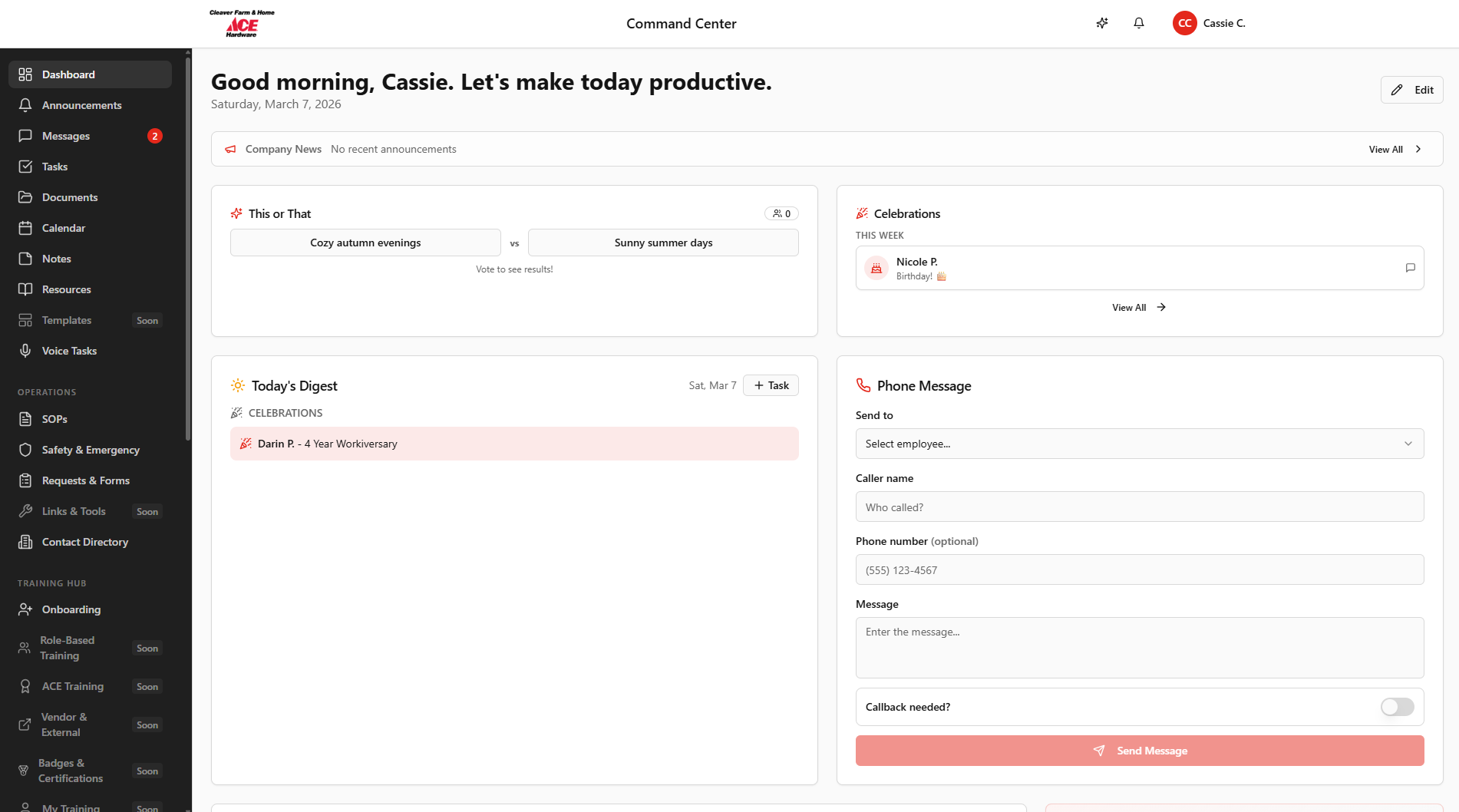Click the Message text area
This screenshot has height=812, width=1459.
[1140, 648]
